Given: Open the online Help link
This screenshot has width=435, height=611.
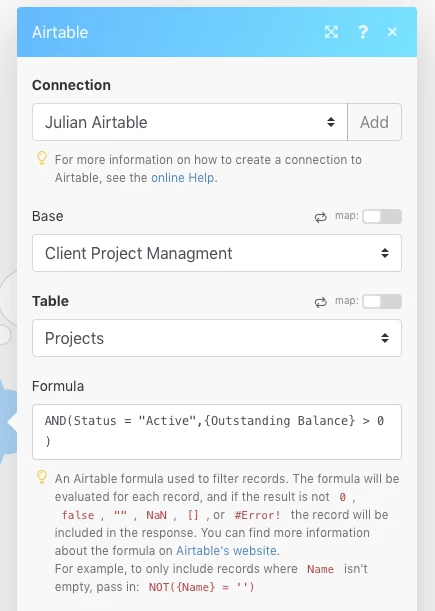Looking at the screenshot, I should pos(183,178).
